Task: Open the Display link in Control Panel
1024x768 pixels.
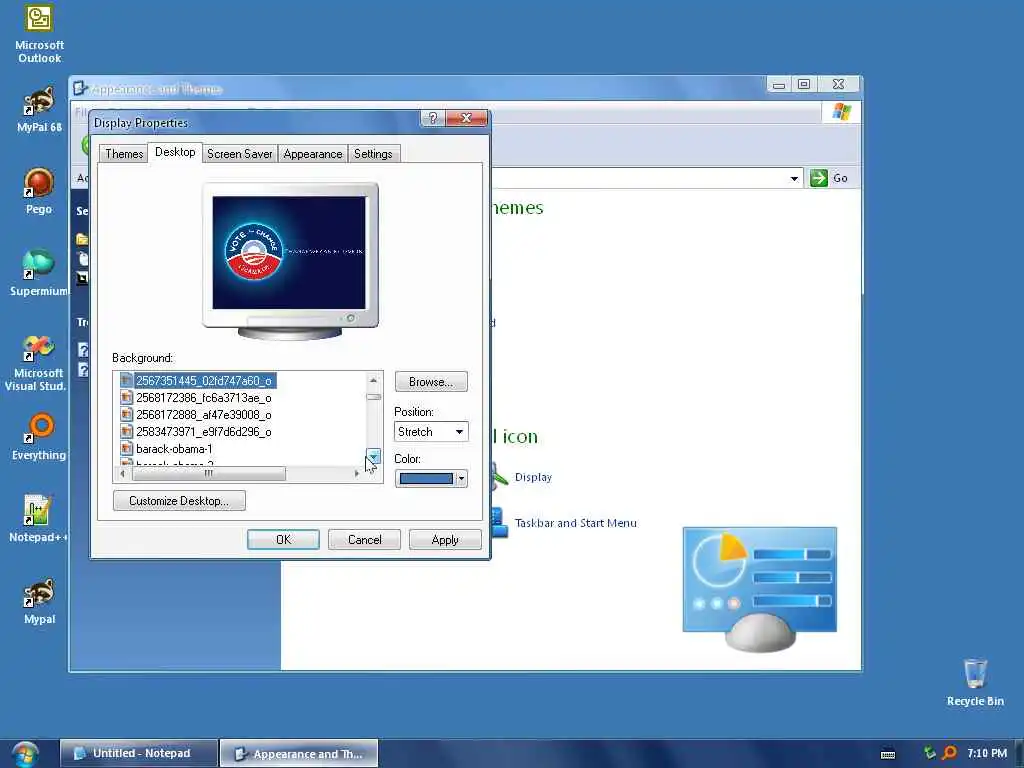Action: point(533,477)
